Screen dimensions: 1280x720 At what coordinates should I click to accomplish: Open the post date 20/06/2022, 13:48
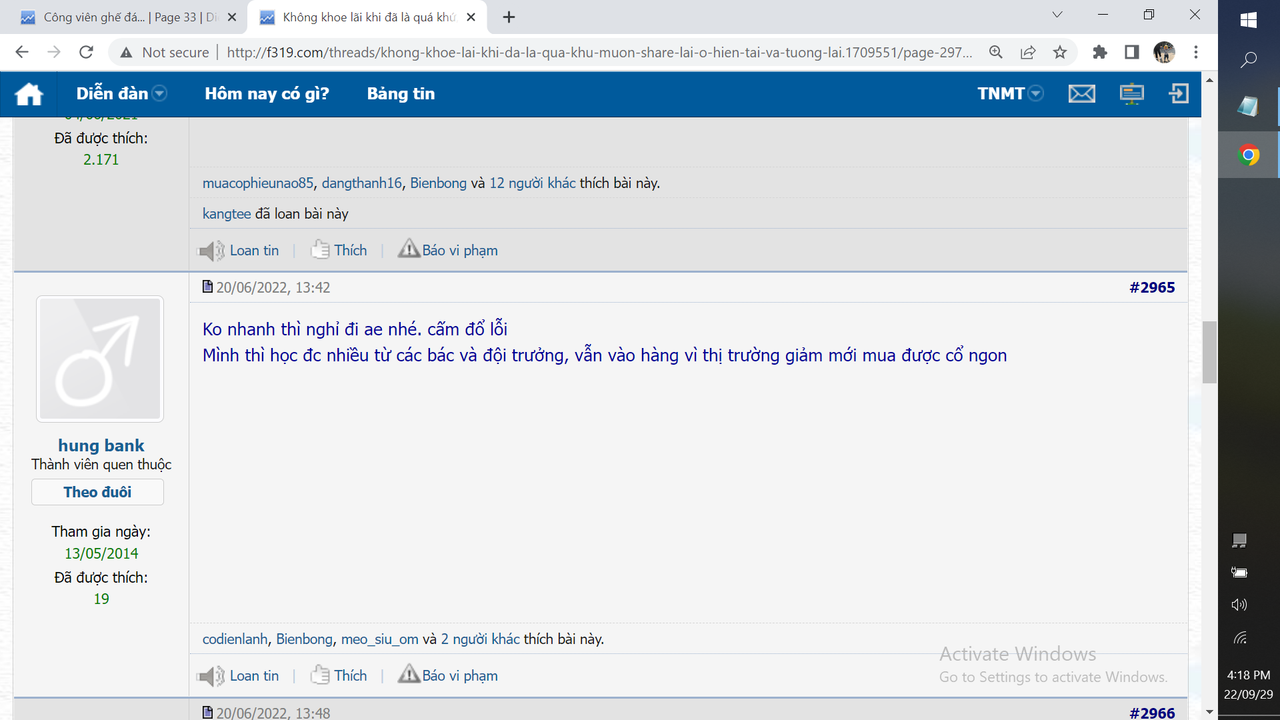click(x=273, y=713)
